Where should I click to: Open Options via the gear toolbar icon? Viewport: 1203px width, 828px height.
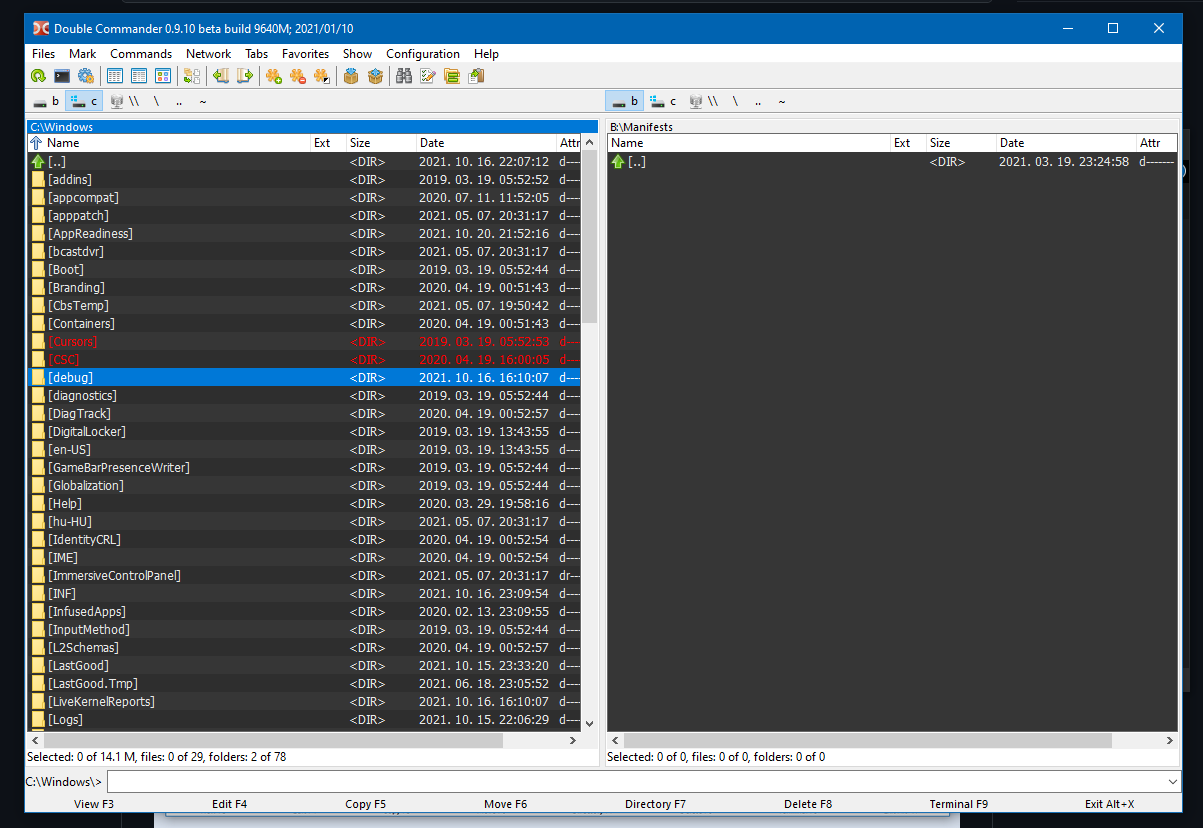pyautogui.click(x=86, y=76)
